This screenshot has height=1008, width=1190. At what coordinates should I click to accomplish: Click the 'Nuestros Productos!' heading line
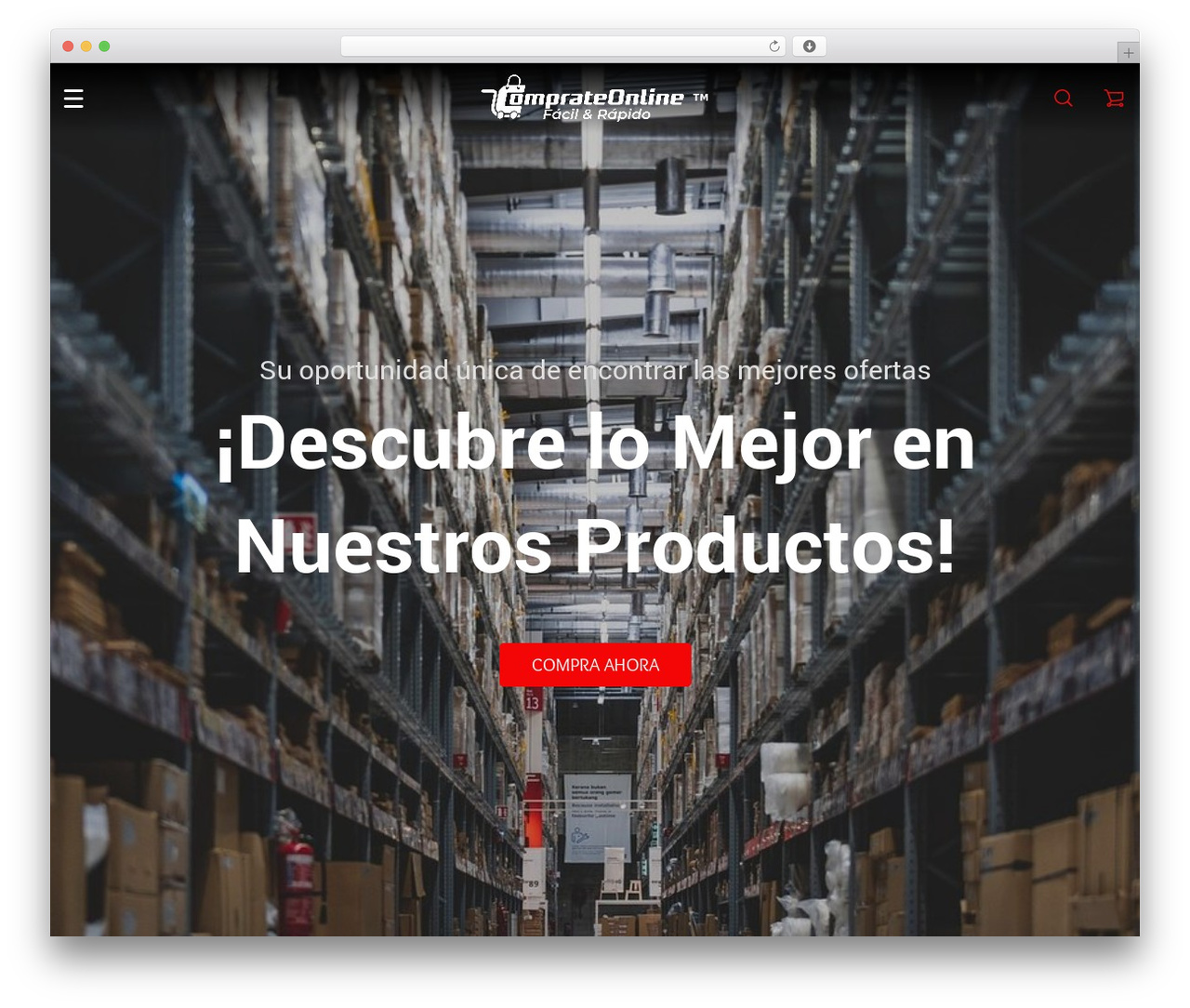click(595, 548)
